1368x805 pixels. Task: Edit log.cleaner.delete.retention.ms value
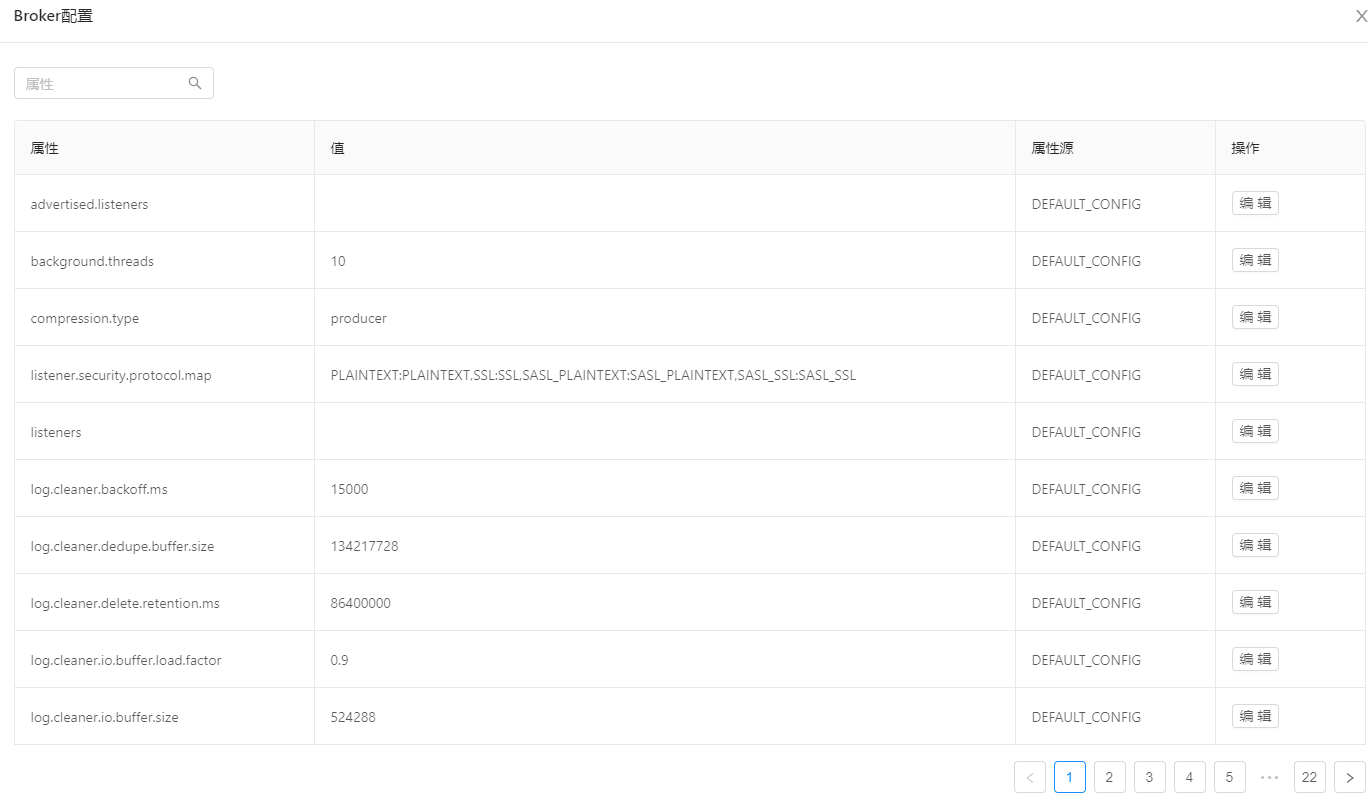coord(1255,602)
